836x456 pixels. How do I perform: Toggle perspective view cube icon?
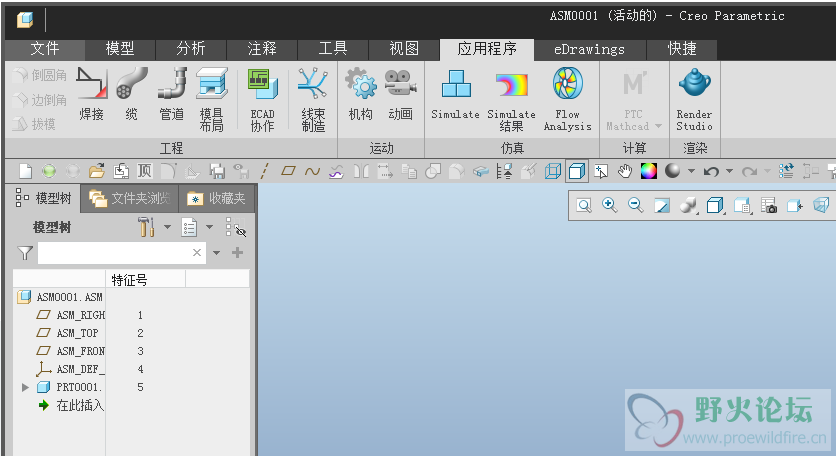tap(821, 205)
